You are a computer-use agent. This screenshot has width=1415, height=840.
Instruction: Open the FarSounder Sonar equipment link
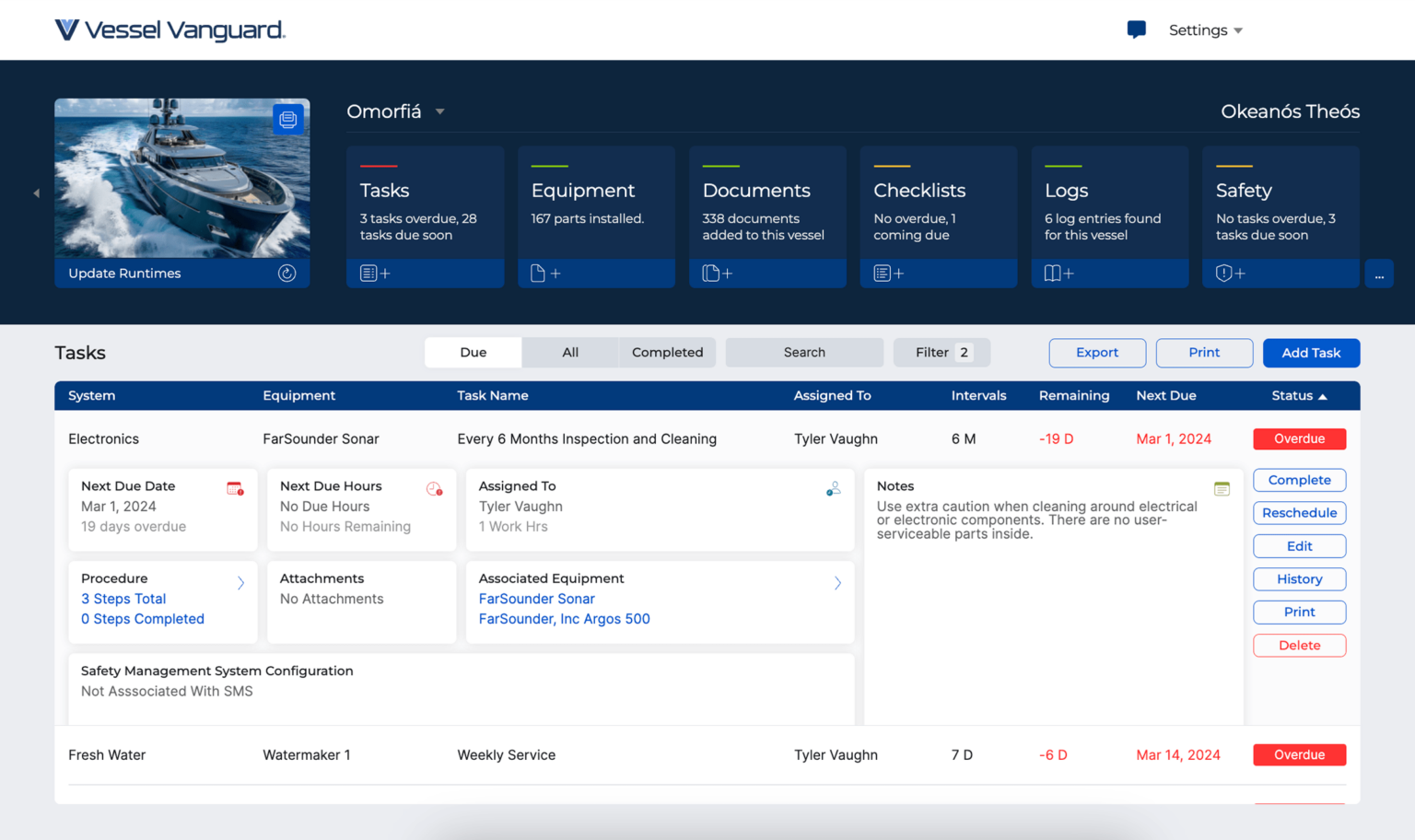point(536,599)
